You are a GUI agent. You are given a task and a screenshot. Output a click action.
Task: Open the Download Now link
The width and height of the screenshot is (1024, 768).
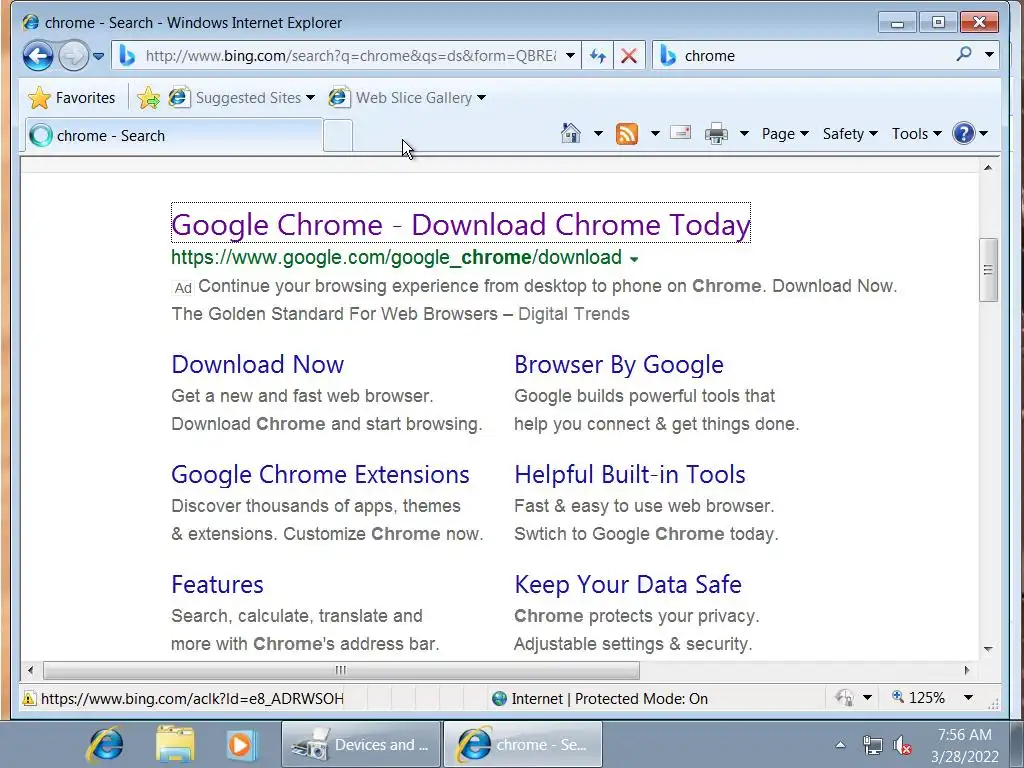tap(257, 364)
